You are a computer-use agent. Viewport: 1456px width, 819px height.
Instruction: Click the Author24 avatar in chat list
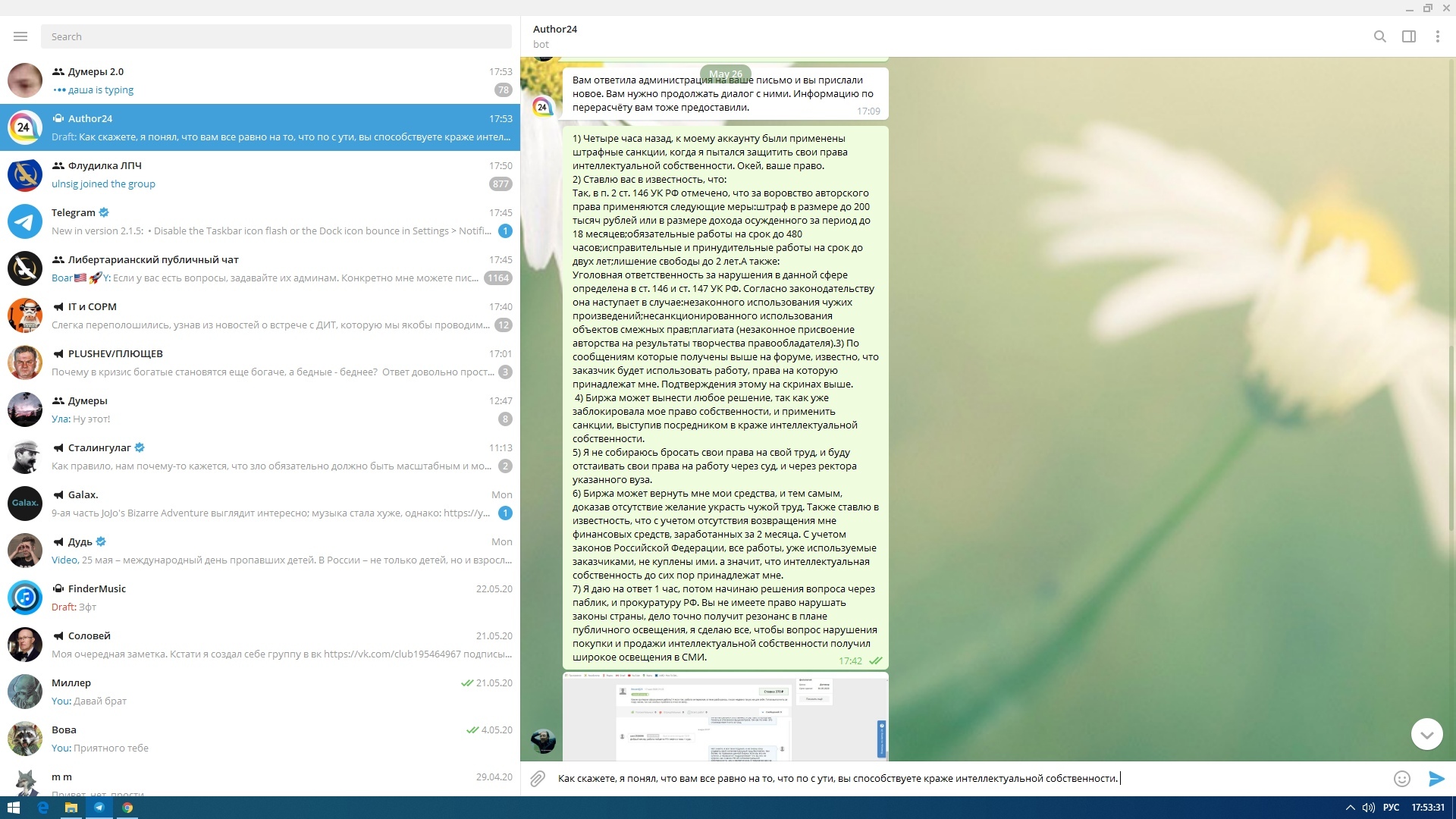[25, 127]
